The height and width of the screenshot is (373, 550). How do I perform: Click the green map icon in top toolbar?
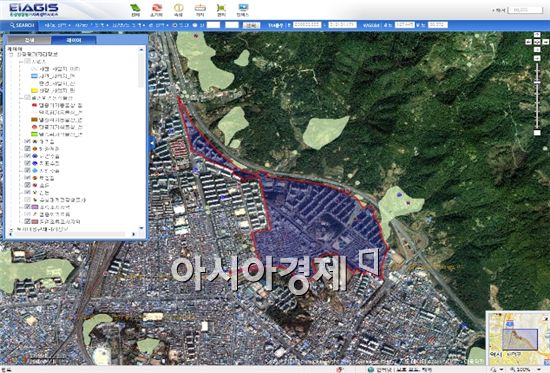click(x=135, y=9)
